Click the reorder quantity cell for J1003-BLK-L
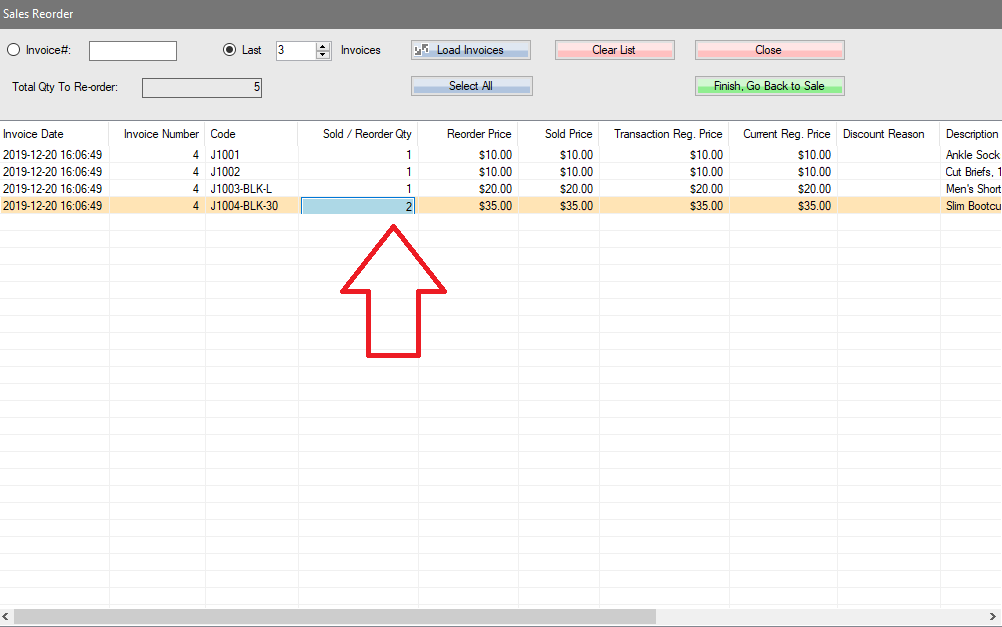 tap(358, 189)
